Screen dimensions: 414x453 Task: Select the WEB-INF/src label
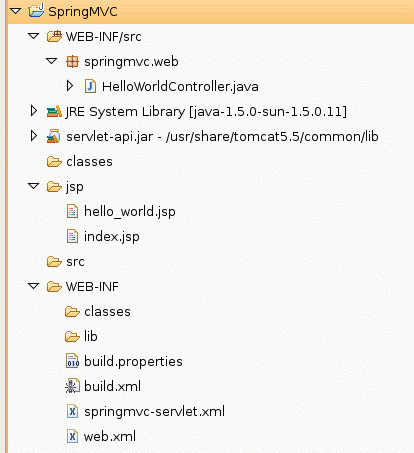tap(104, 36)
